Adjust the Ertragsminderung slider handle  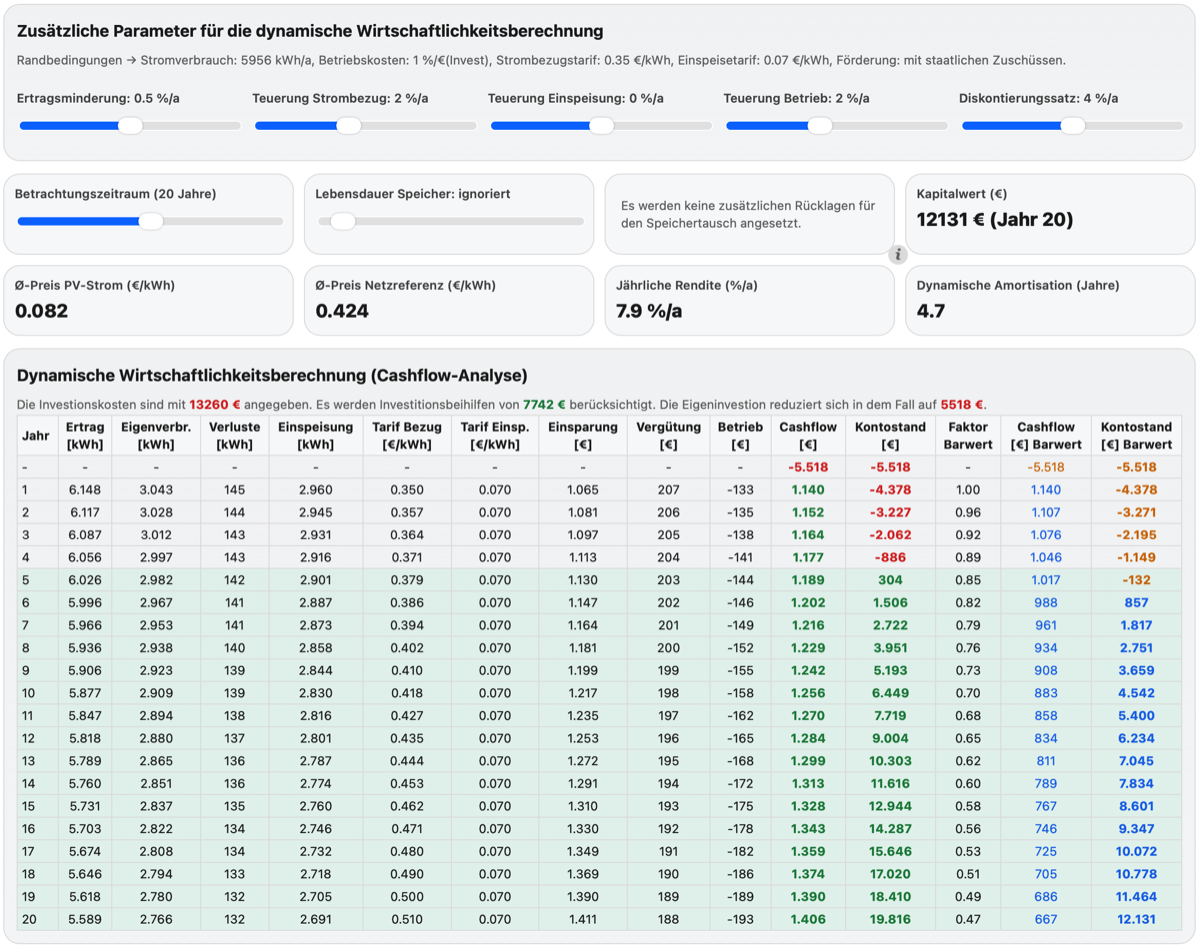(130, 126)
